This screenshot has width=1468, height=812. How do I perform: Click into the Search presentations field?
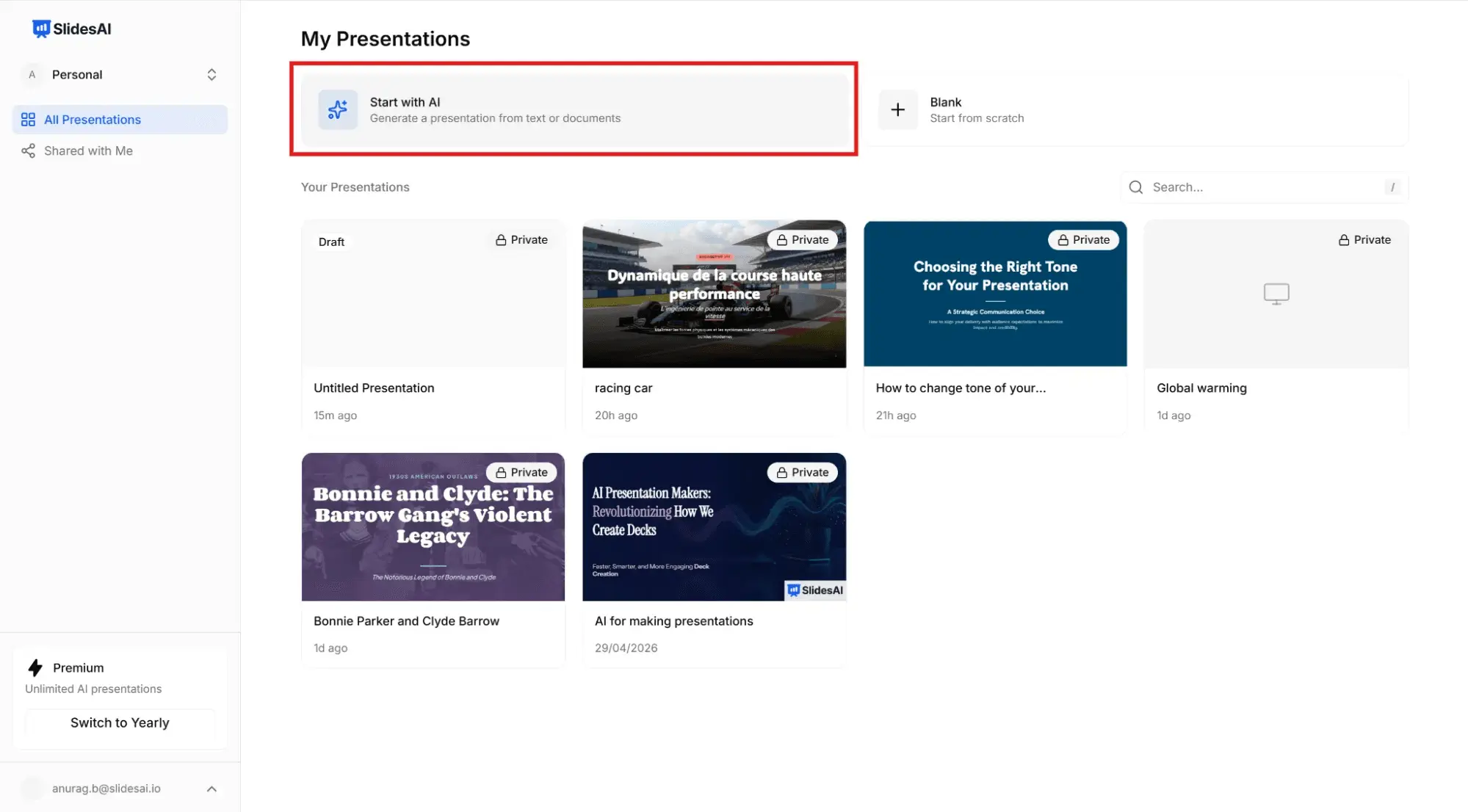(x=1265, y=187)
